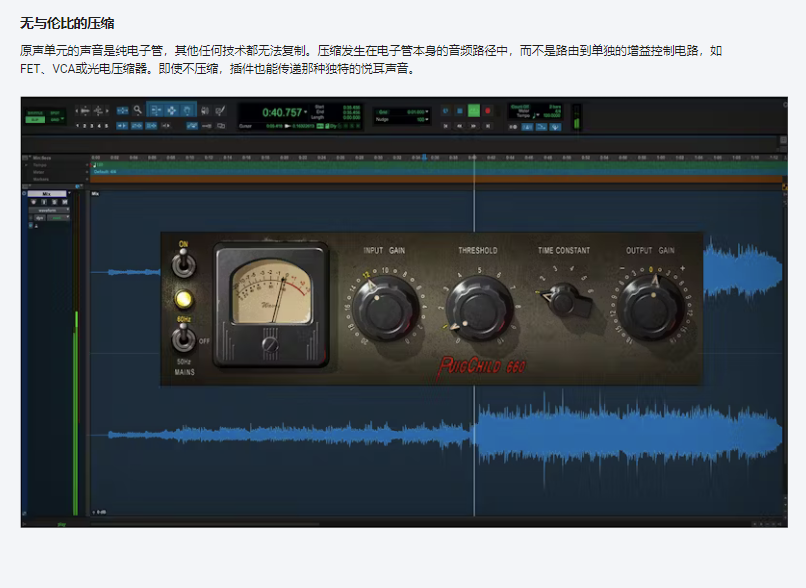The height and width of the screenshot is (588, 806).
Task: Click the Default 4/4 meter event
Action: [105, 172]
